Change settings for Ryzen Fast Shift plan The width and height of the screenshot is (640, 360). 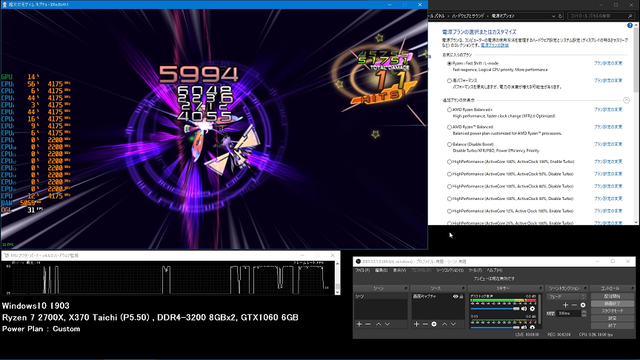(608, 63)
